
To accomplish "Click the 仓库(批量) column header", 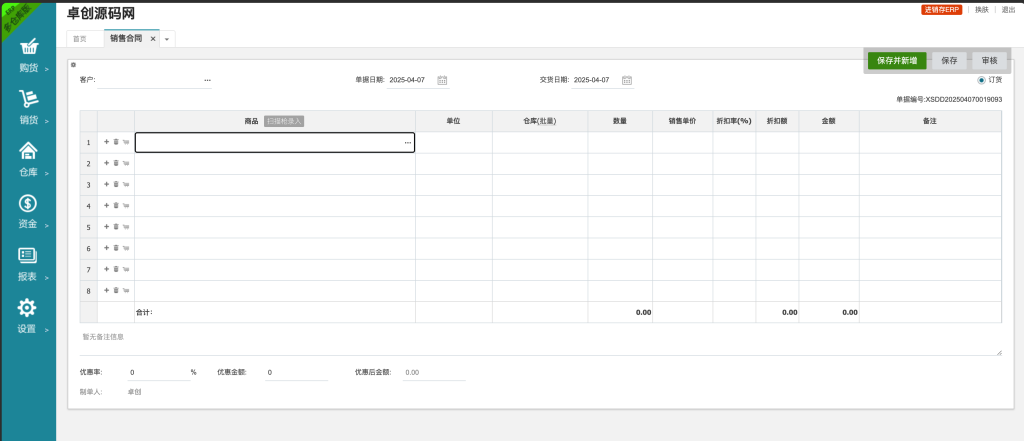I will (540, 121).
